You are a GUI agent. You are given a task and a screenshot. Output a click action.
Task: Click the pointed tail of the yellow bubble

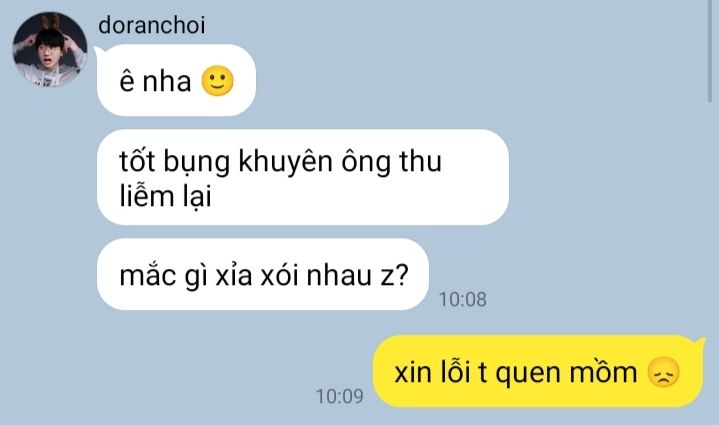click(701, 343)
